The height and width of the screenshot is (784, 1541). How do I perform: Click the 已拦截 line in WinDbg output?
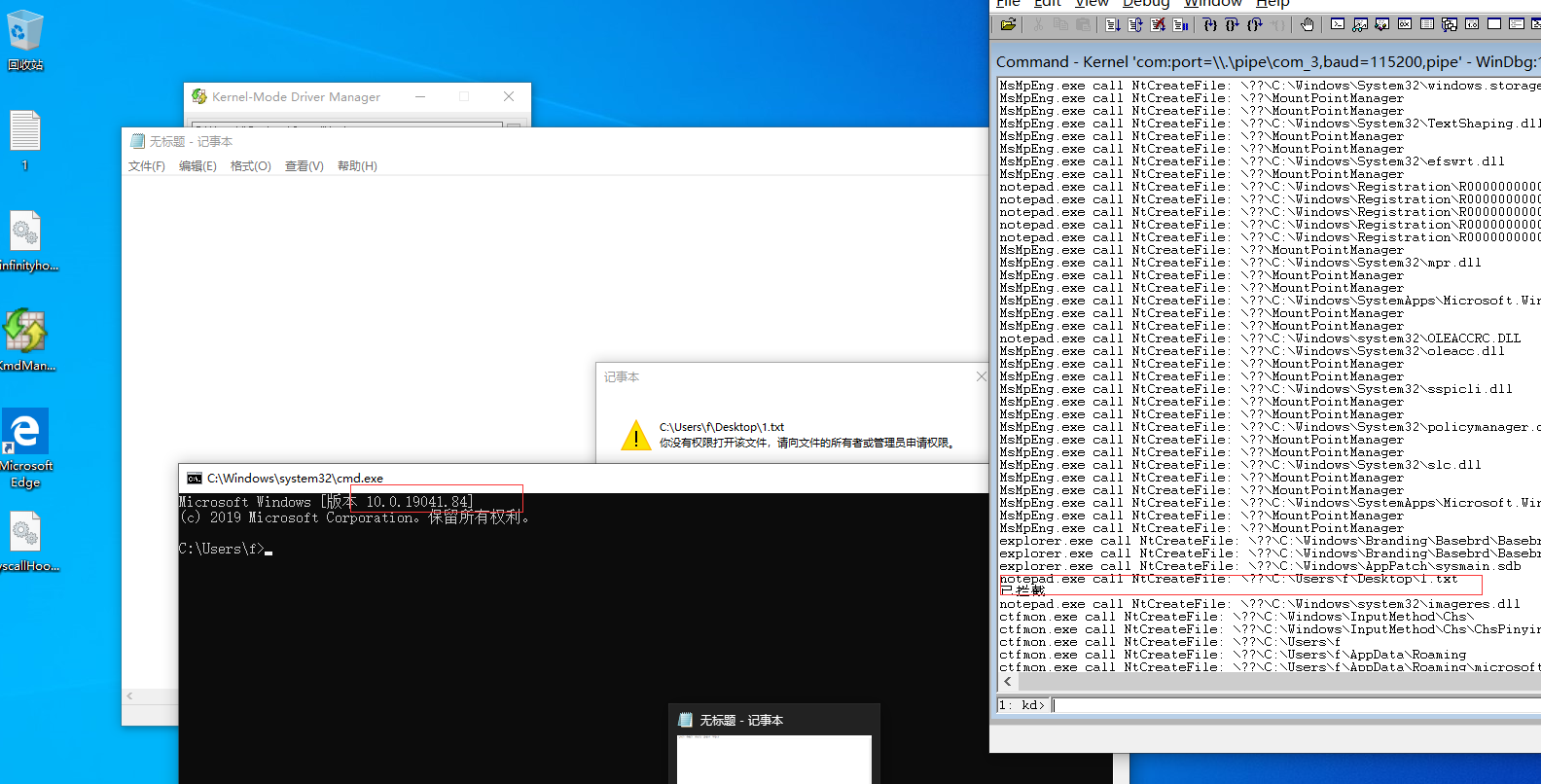coord(1022,590)
